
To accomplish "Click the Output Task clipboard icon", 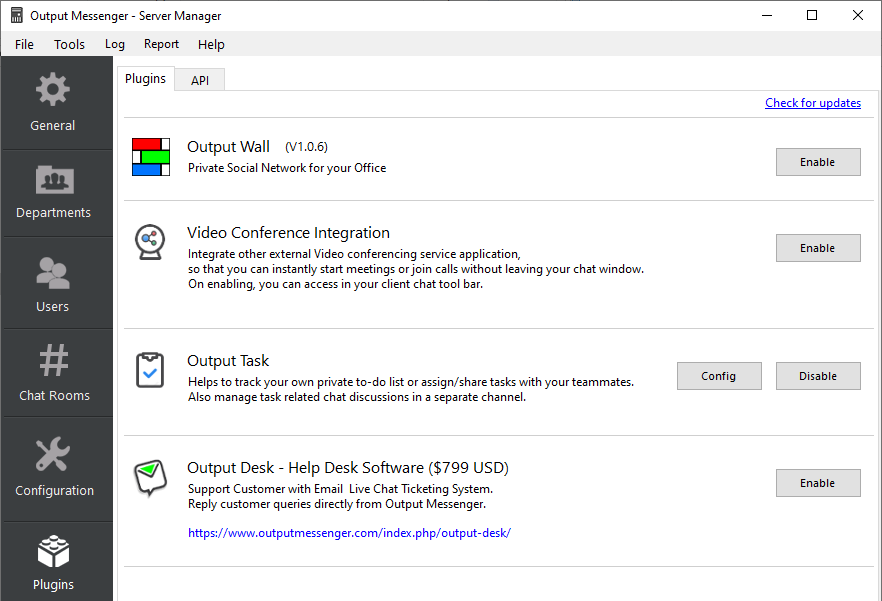I will (x=150, y=370).
